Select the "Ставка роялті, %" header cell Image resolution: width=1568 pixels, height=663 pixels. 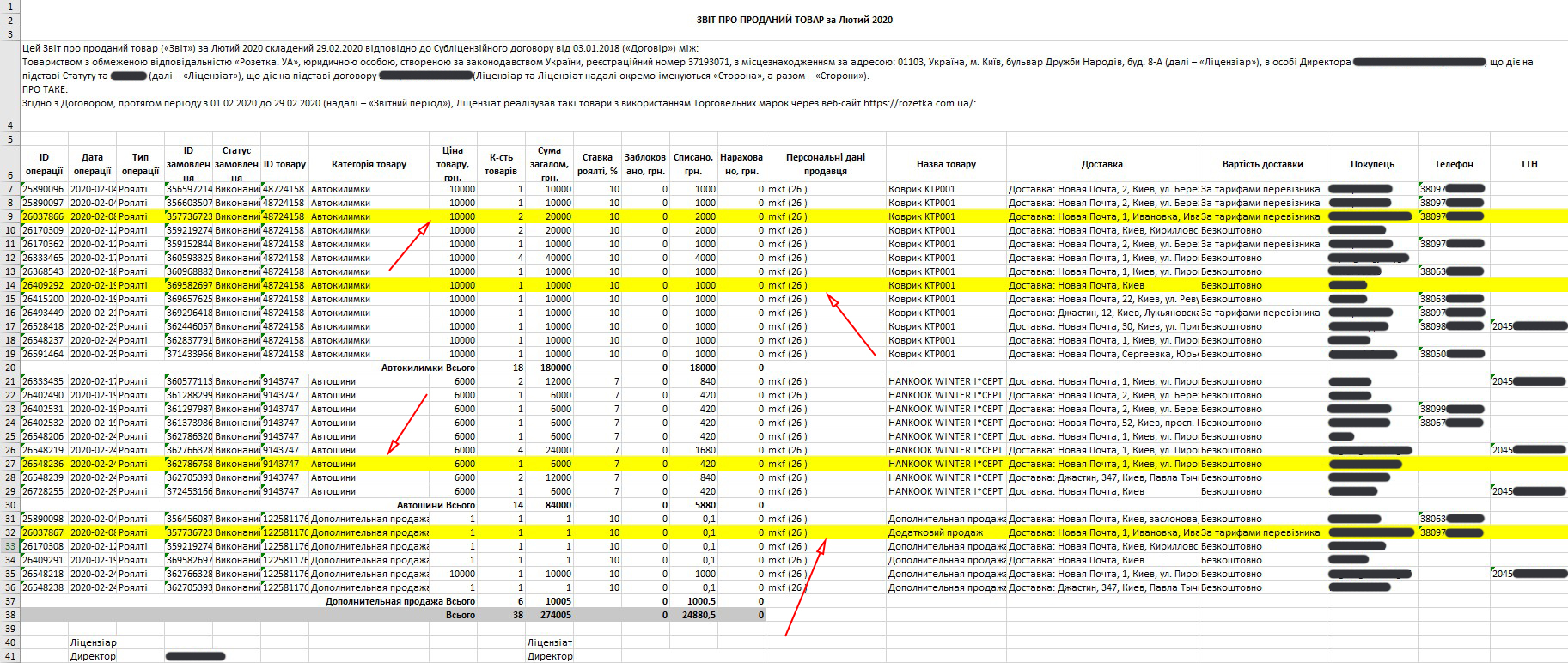point(597,164)
